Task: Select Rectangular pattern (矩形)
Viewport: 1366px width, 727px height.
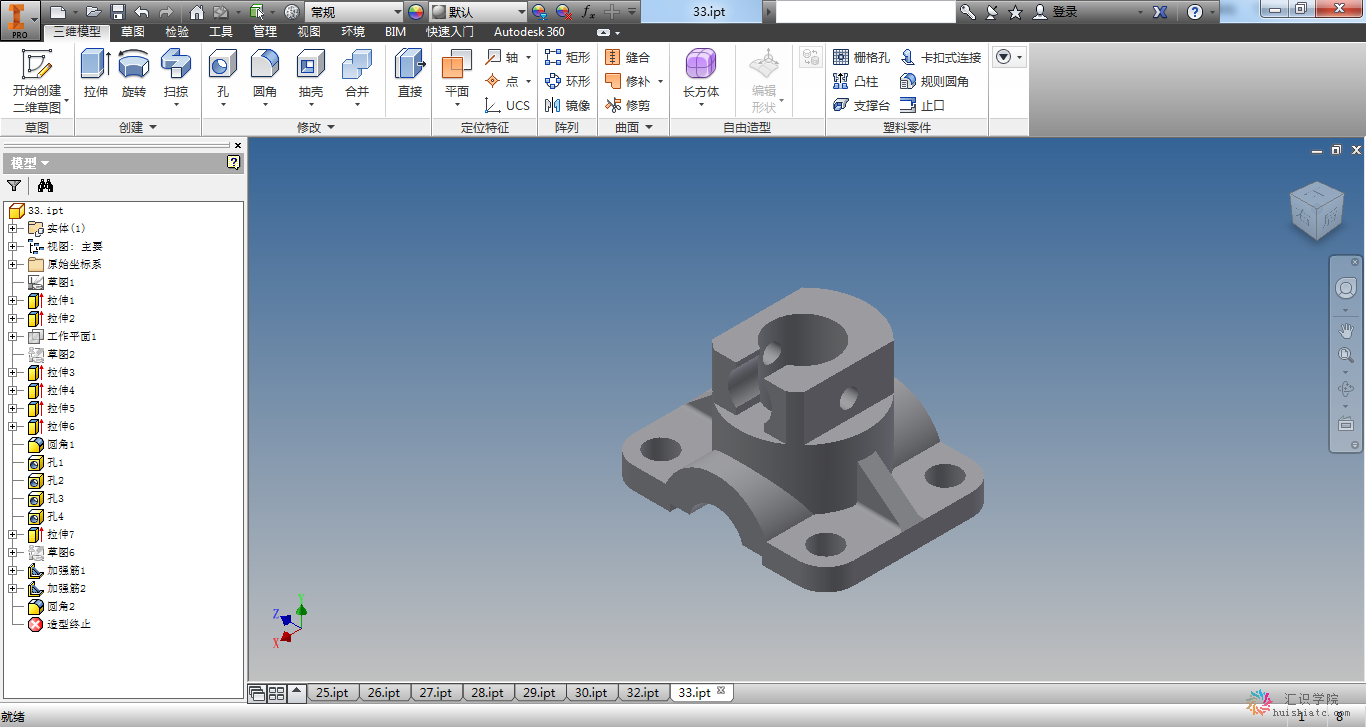Action: (567, 57)
